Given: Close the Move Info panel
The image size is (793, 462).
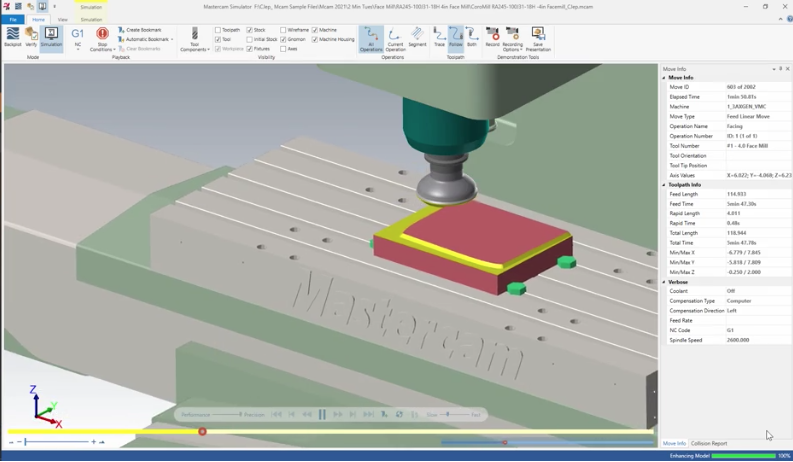Looking at the screenshot, I should pos(787,69).
